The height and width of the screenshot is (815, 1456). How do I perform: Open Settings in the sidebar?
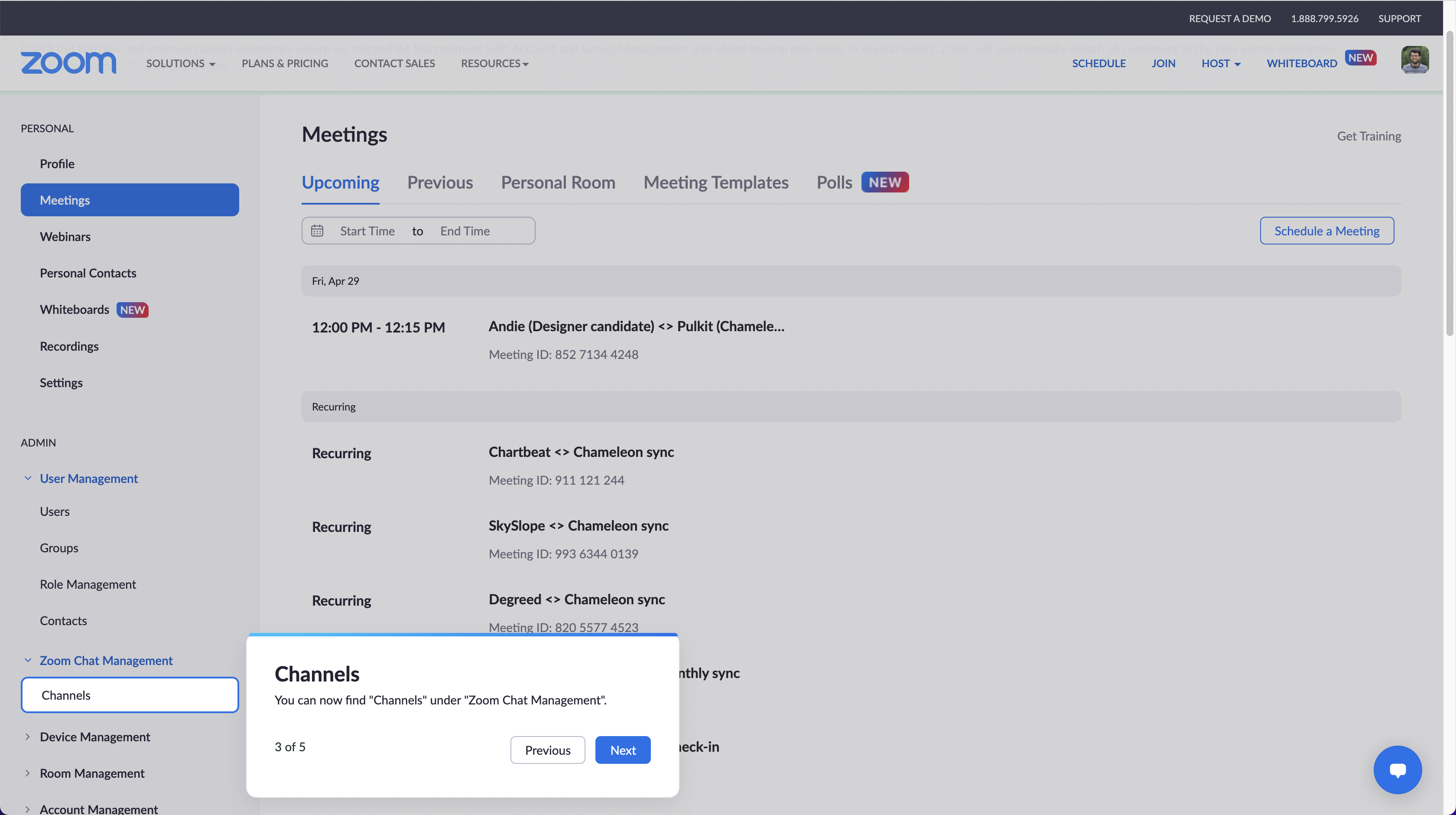click(x=61, y=382)
